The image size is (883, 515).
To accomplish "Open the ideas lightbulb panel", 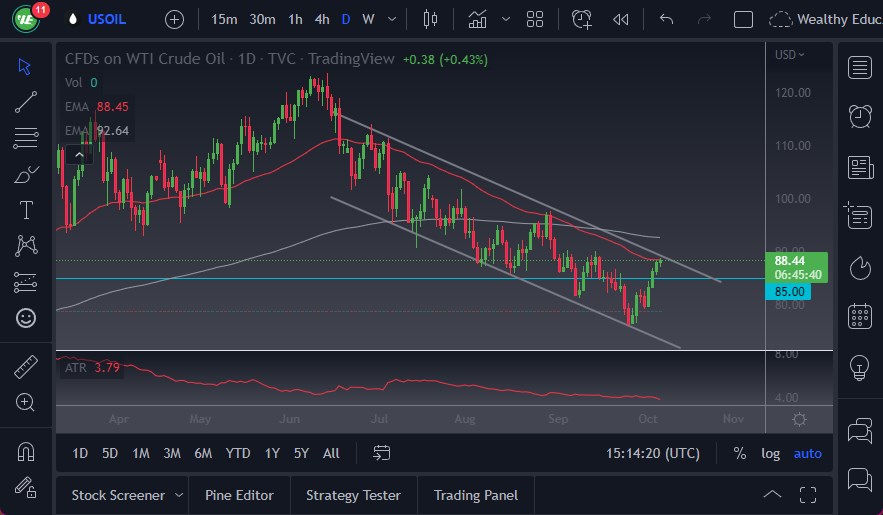I will [859, 367].
